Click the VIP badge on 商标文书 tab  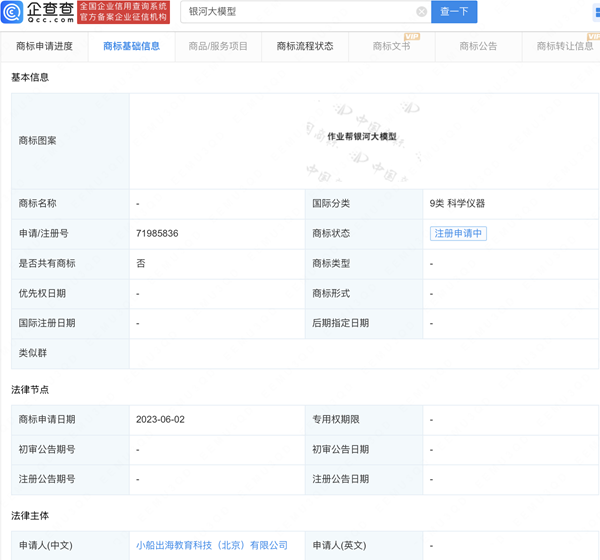pos(413,37)
